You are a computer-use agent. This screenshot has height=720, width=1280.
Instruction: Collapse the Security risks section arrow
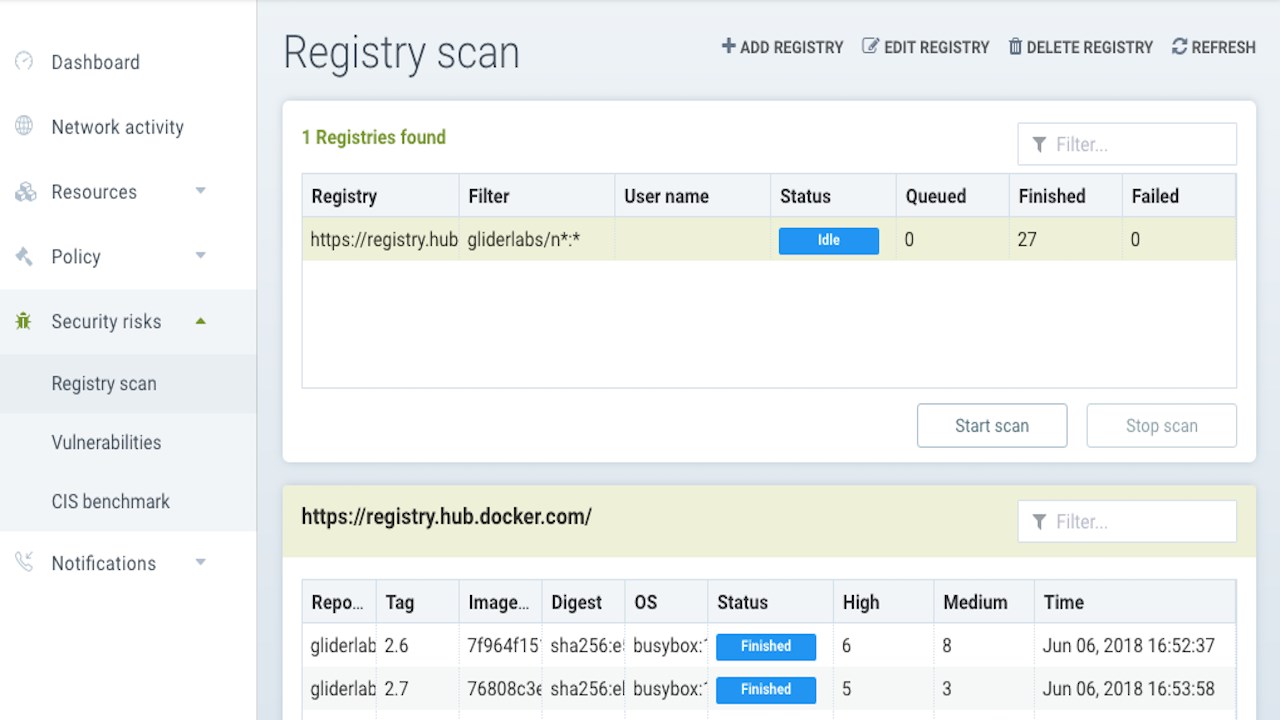[200, 321]
